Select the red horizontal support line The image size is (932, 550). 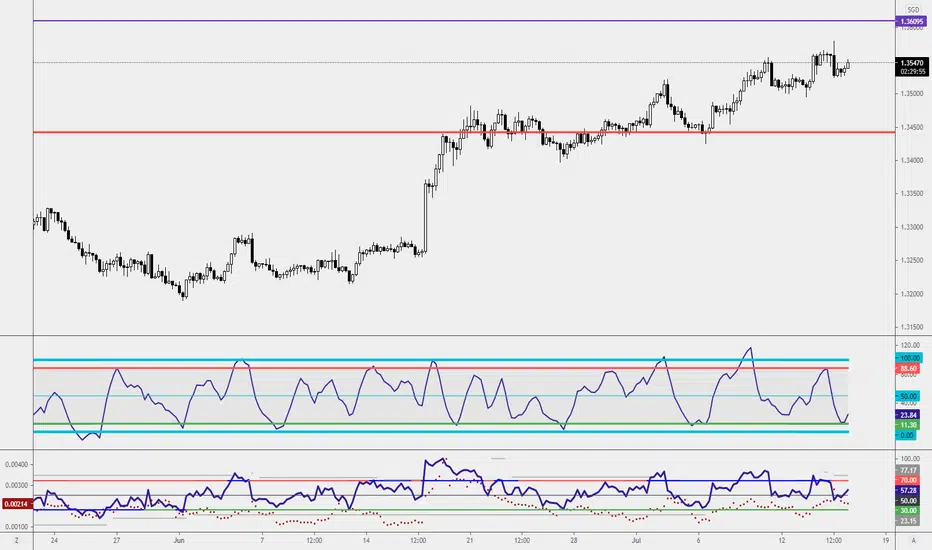click(464, 132)
